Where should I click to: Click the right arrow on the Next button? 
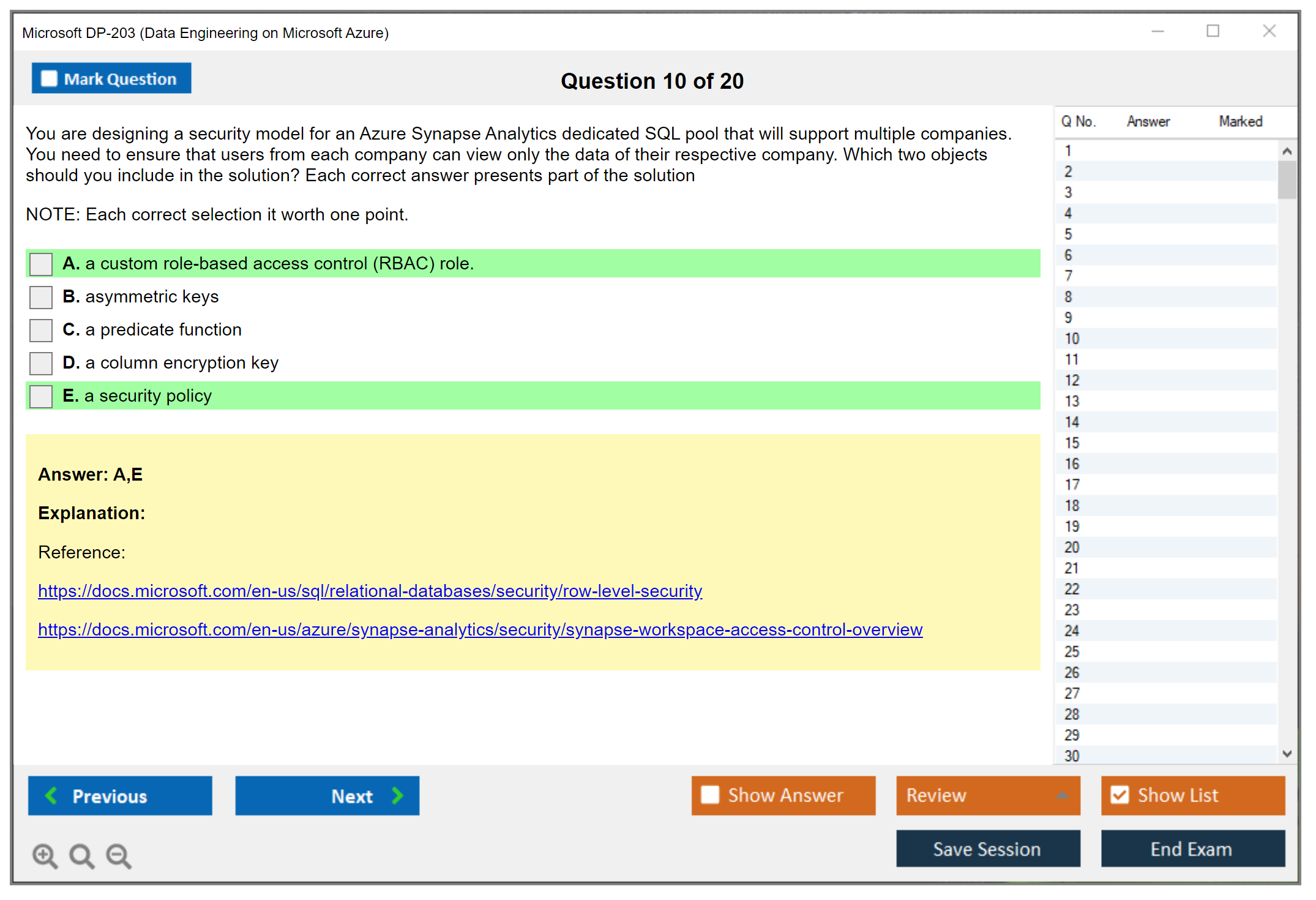click(397, 795)
